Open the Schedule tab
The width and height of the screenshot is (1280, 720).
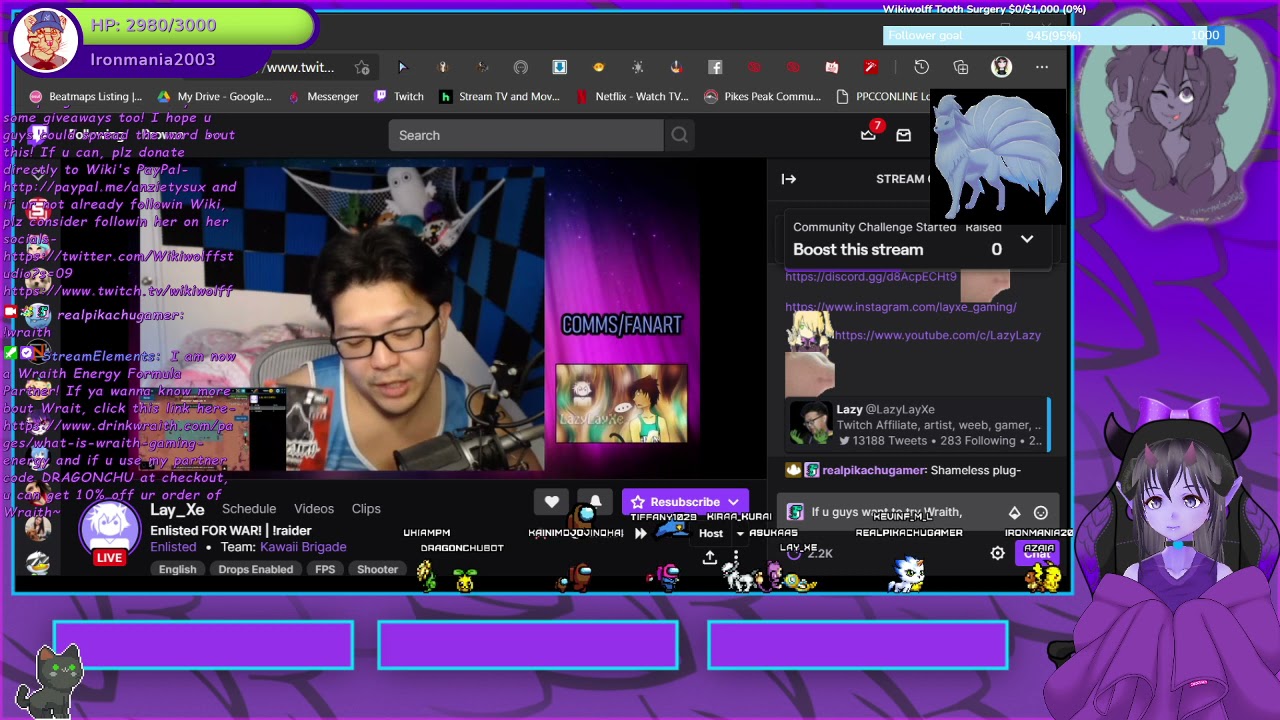249,509
